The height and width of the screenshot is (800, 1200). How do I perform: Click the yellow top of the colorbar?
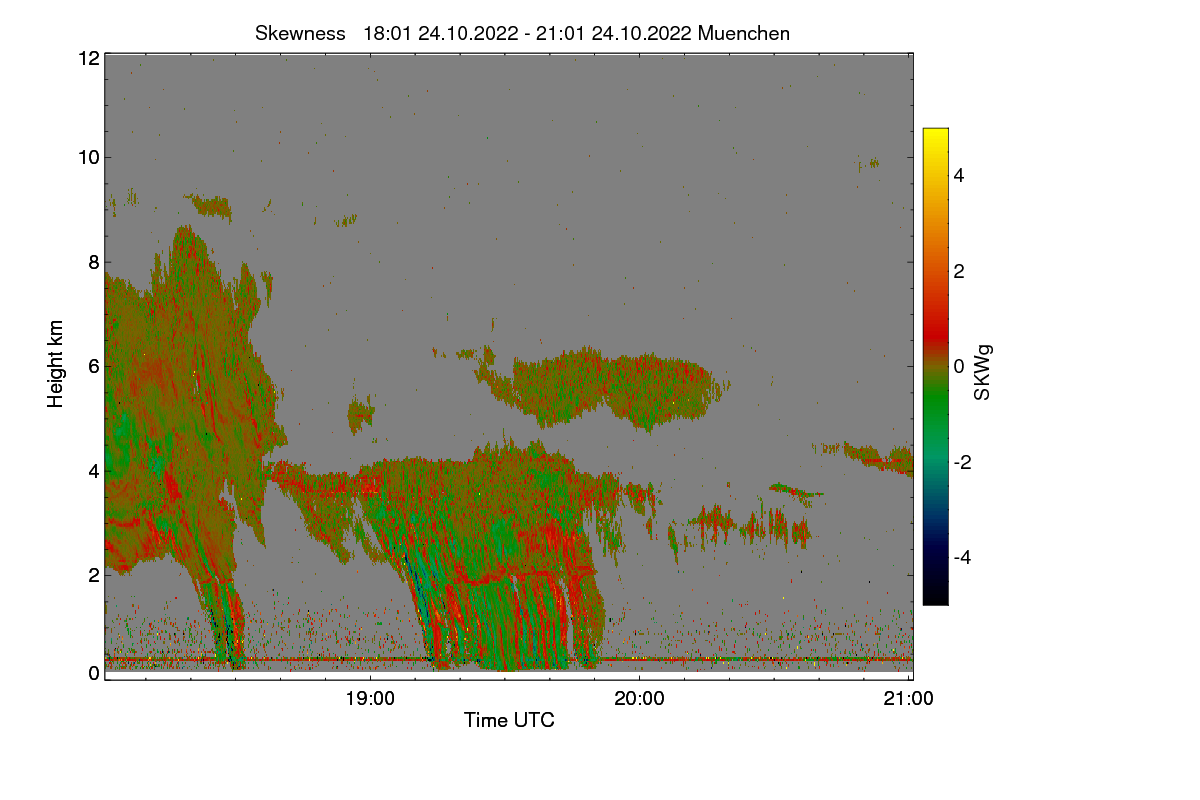pyautogui.click(x=935, y=136)
